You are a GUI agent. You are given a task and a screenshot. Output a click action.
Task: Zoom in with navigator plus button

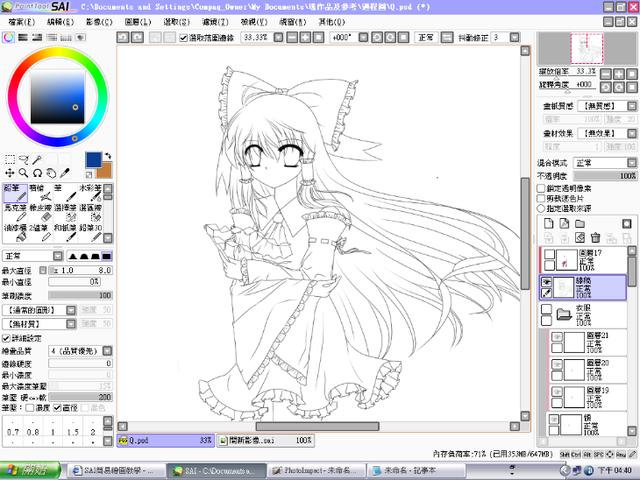(x=619, y=74)
